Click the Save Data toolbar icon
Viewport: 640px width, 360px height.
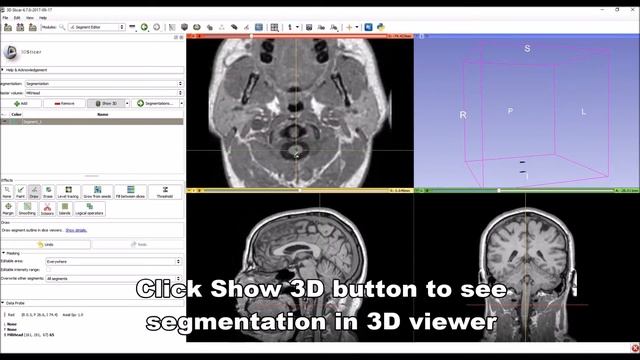33,27
